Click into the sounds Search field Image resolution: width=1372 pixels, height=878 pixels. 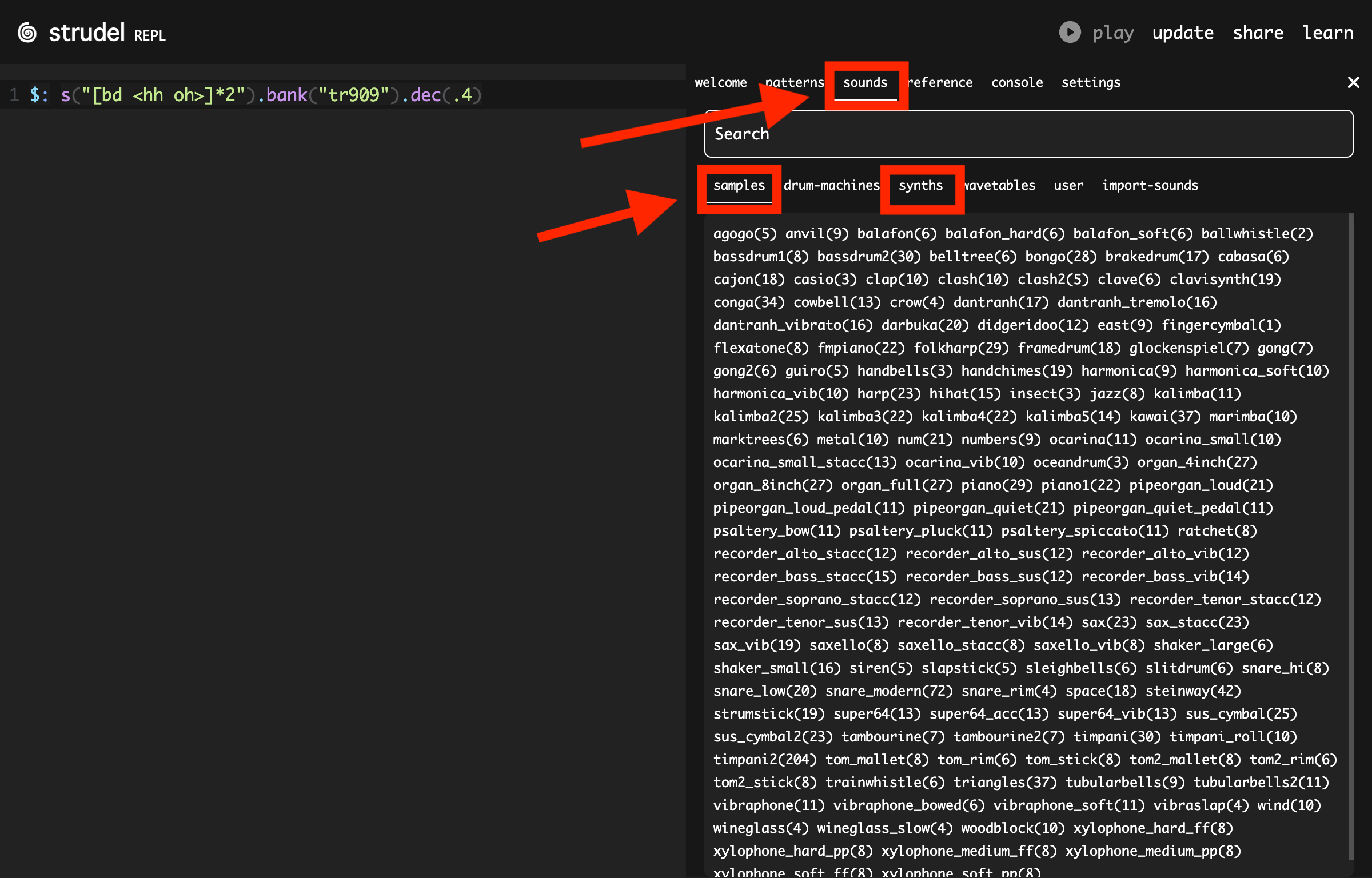click(x=1028, y=134)
